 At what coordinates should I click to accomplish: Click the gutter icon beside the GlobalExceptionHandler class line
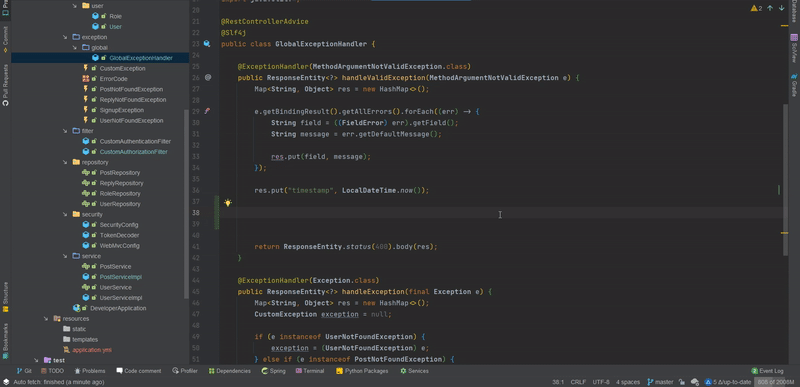pos(207,44)
